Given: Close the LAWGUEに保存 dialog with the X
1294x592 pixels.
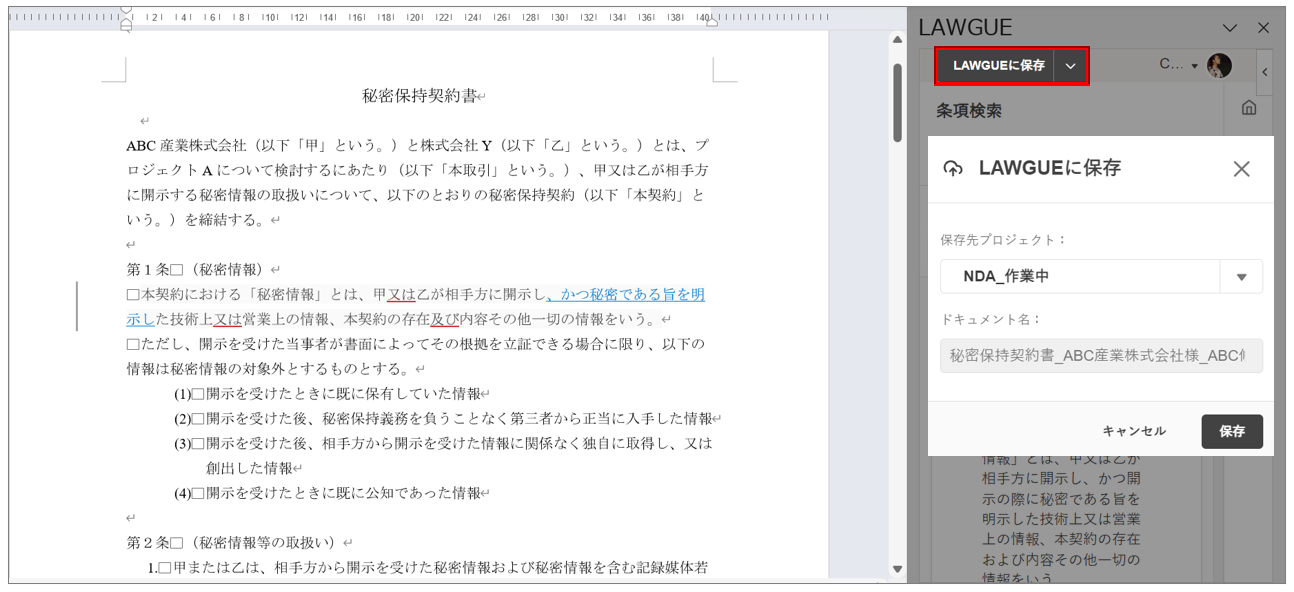Looking at the screenshot, I should click(1241, 169).
